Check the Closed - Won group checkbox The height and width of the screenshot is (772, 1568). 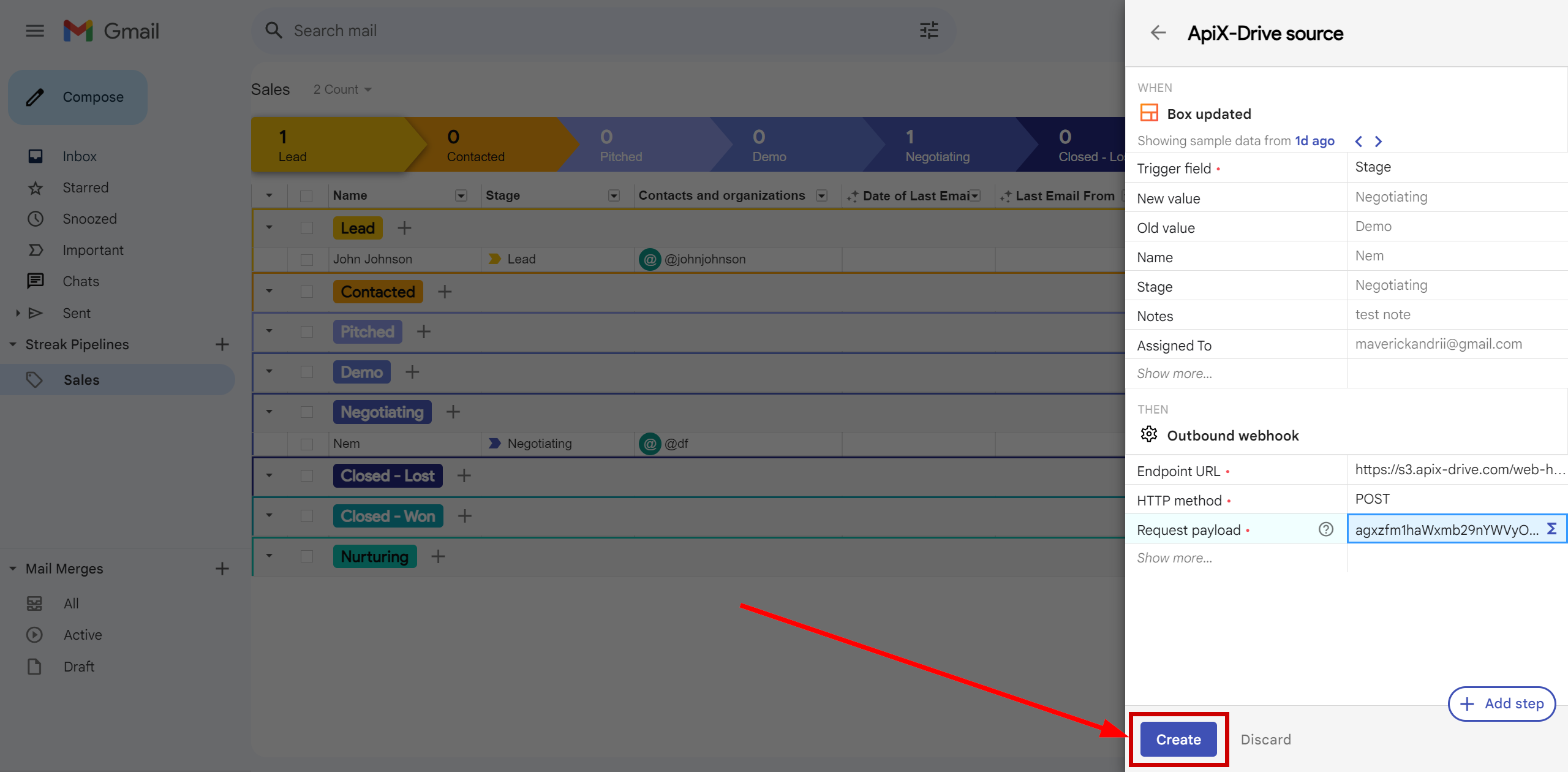(x=306, y=516)
